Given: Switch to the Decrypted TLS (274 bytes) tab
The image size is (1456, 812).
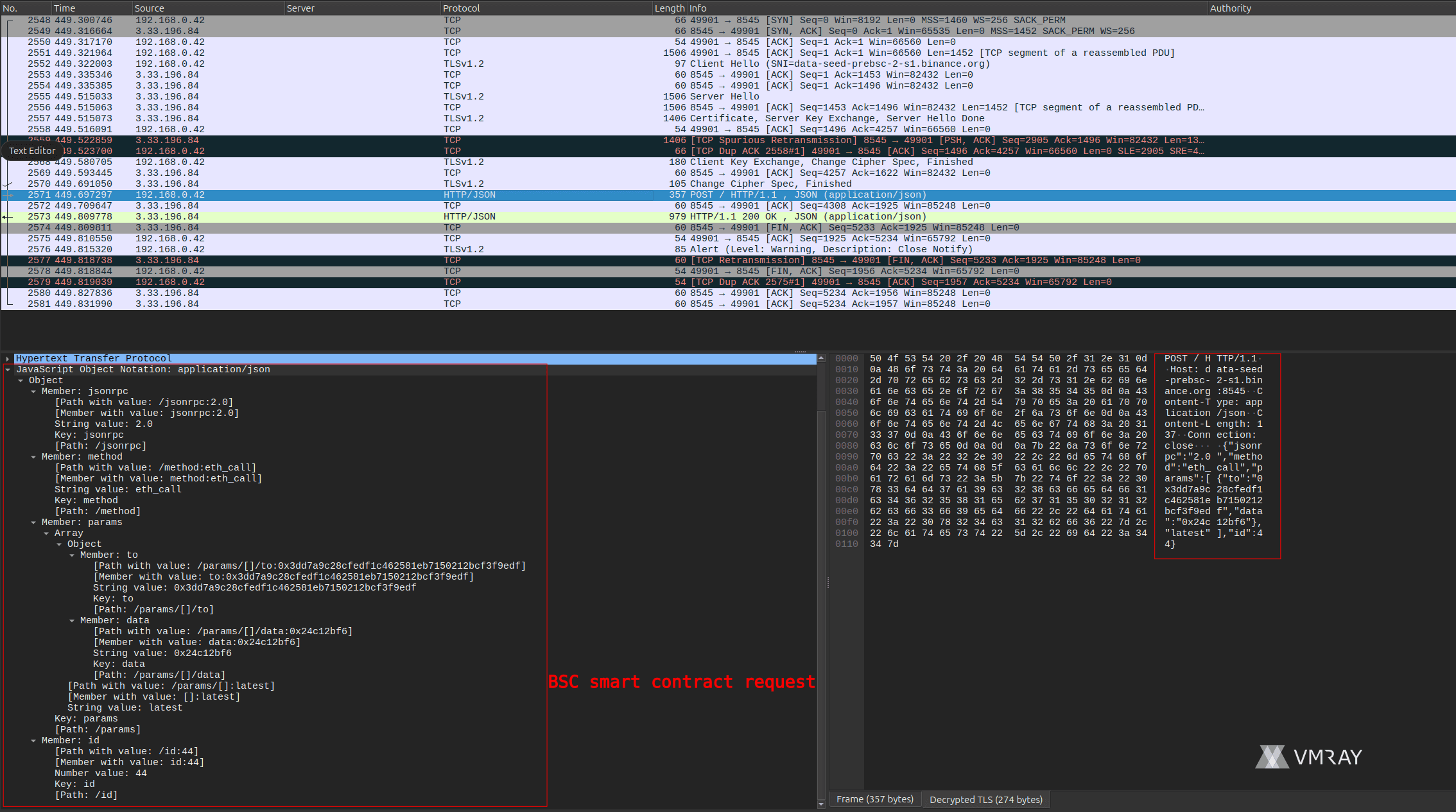Looking at the screenshot, I should tap(985, 799).
